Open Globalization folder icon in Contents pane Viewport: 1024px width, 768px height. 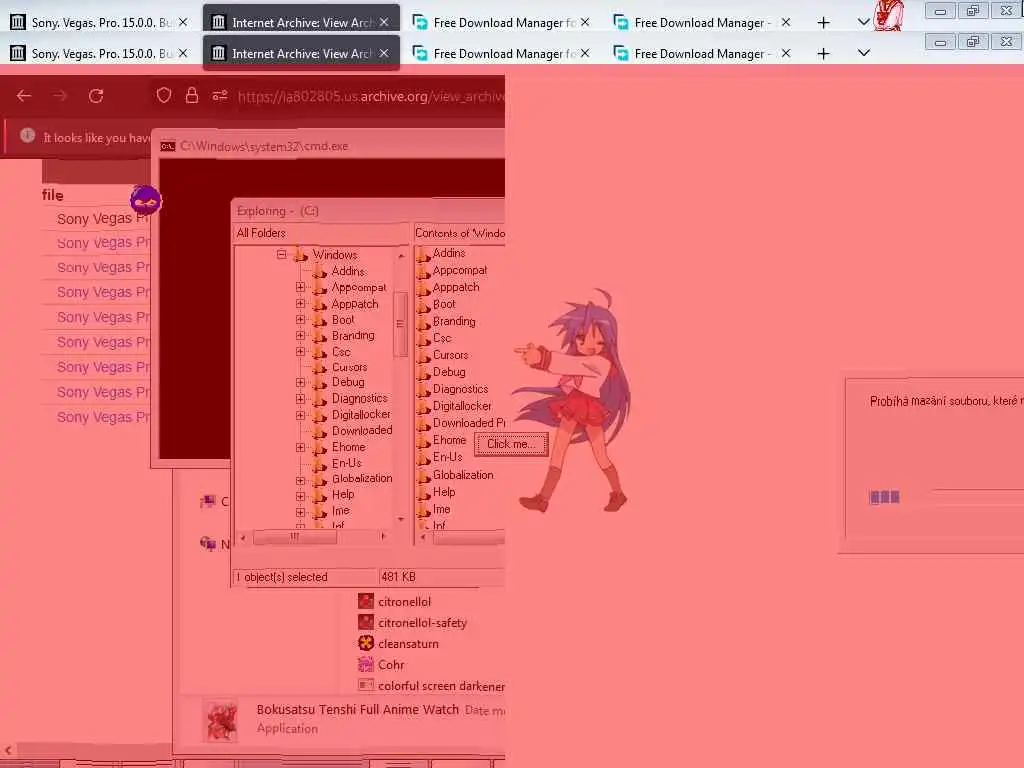(423, 475)
